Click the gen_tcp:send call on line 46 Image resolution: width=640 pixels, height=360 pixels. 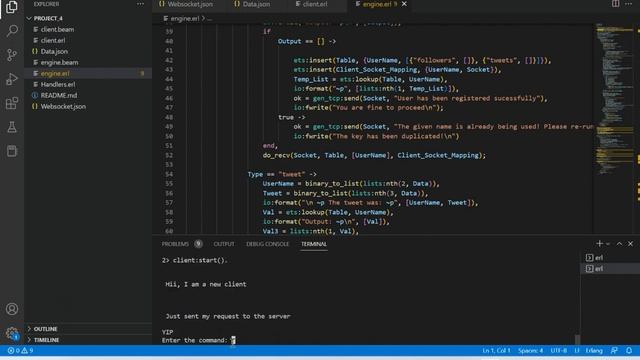point(337,98)
